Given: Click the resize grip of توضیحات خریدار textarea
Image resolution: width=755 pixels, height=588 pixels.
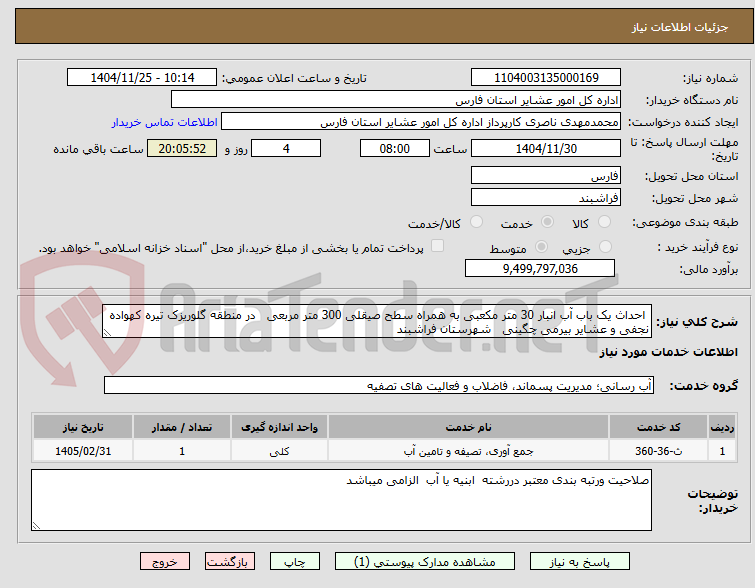Looking at the screenshot, I should pos(36,526).
